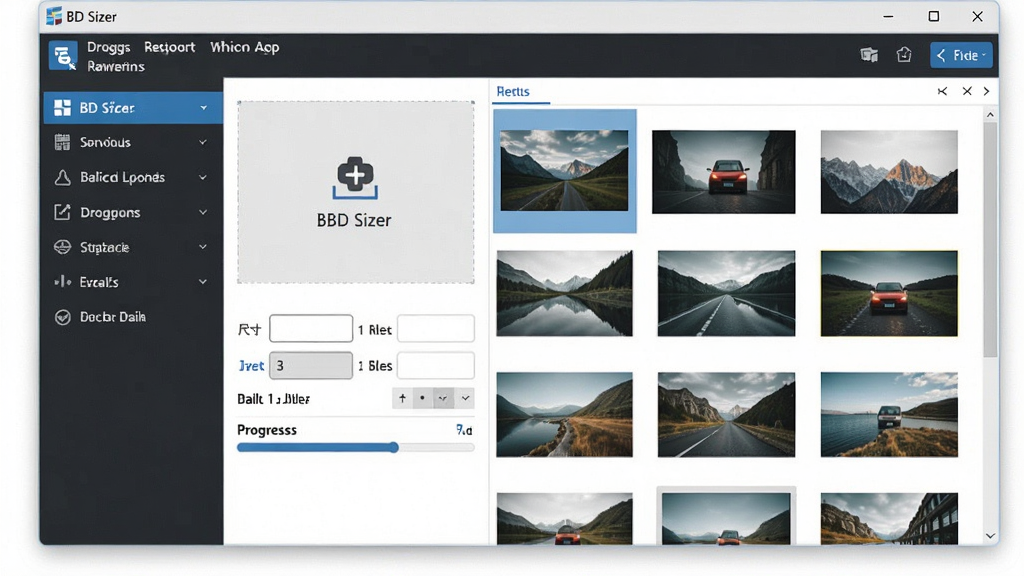Click the sliders icon beside Evcalfs
This screenshot has width=1024, height=576.
click(62, 282)
